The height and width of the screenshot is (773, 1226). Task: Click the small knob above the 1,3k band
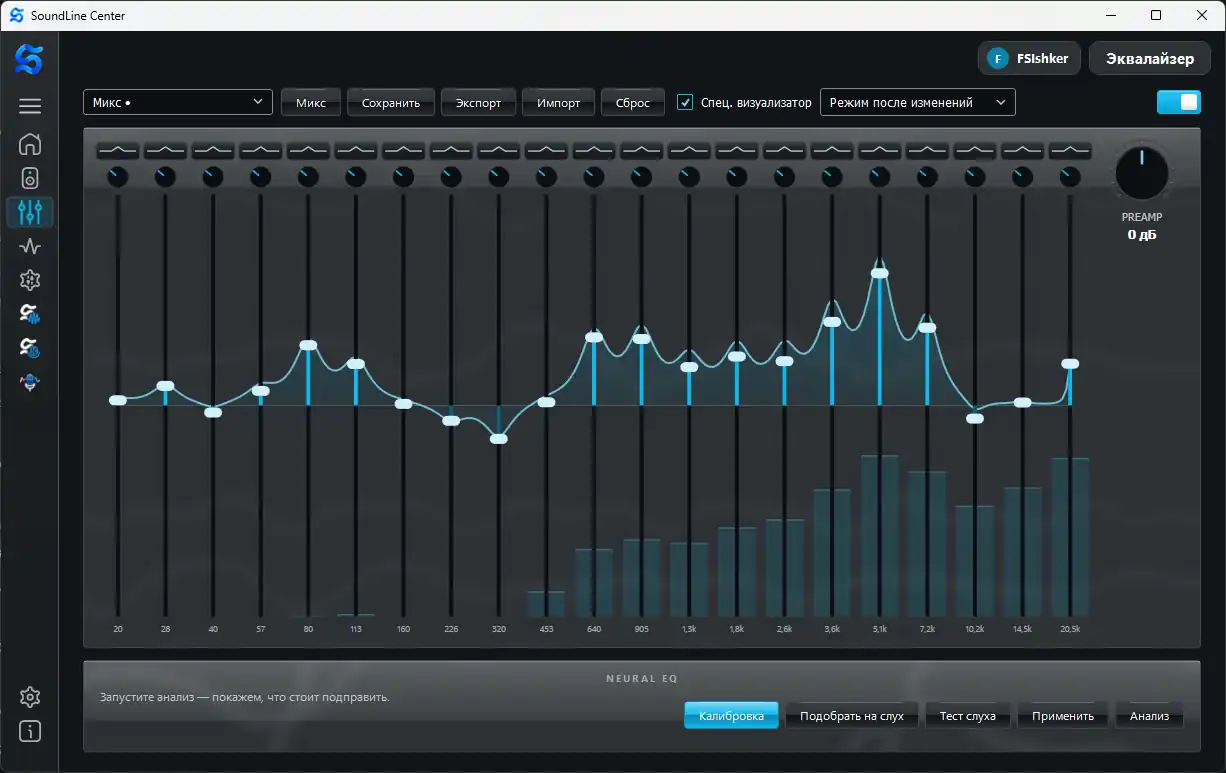[x=689, y=177]
